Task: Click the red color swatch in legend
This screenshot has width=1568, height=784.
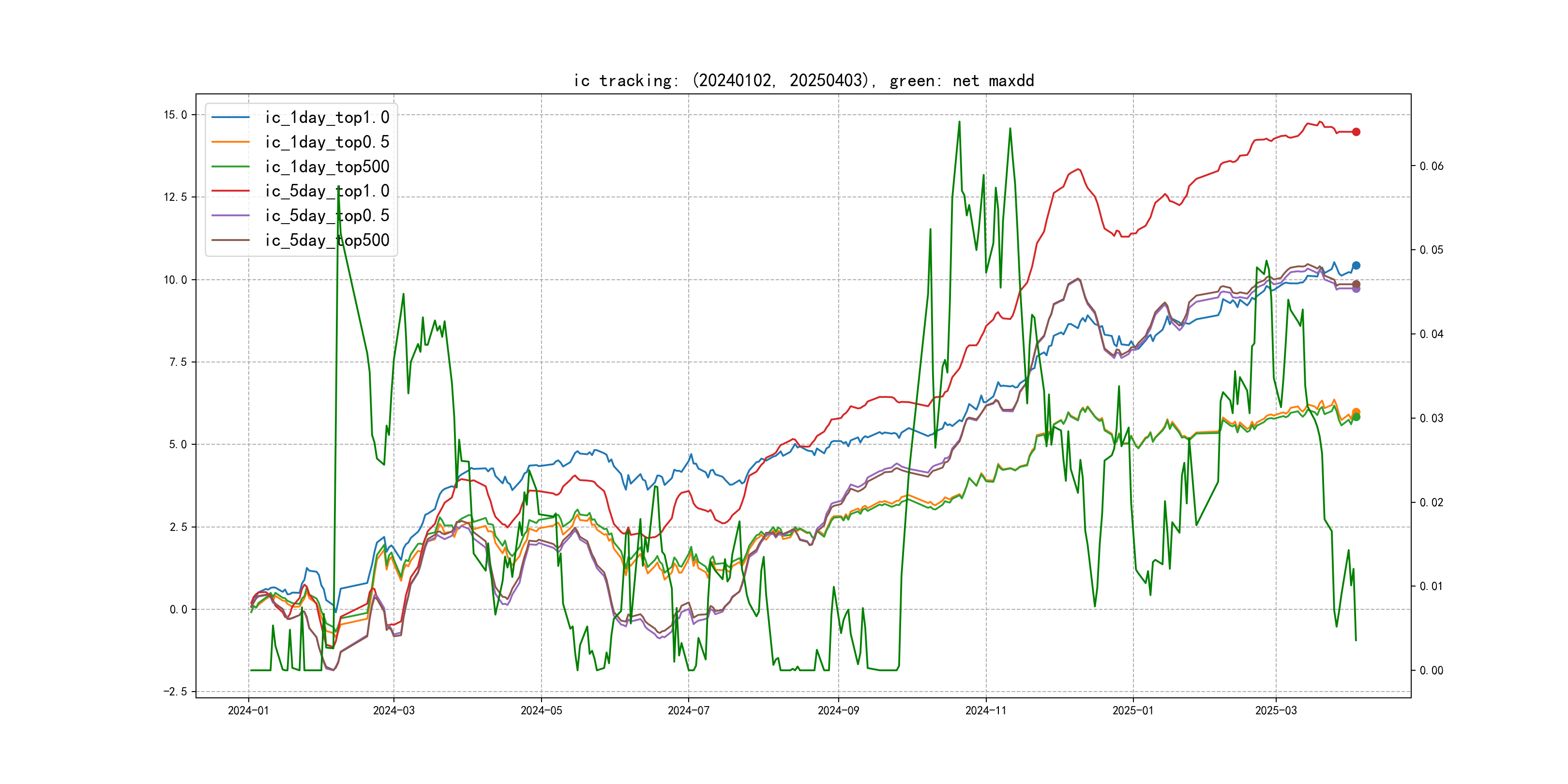Action: tap(230, 191)
